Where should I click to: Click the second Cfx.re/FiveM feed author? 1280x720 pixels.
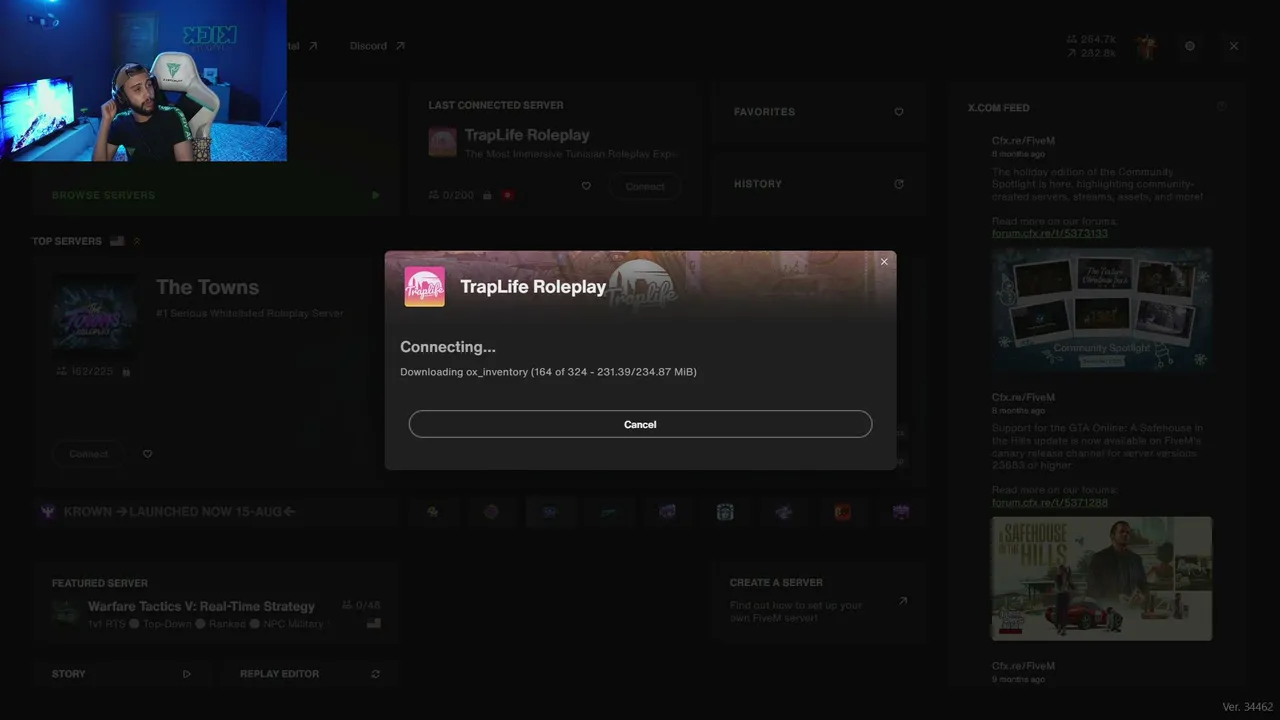[1023, 397]
